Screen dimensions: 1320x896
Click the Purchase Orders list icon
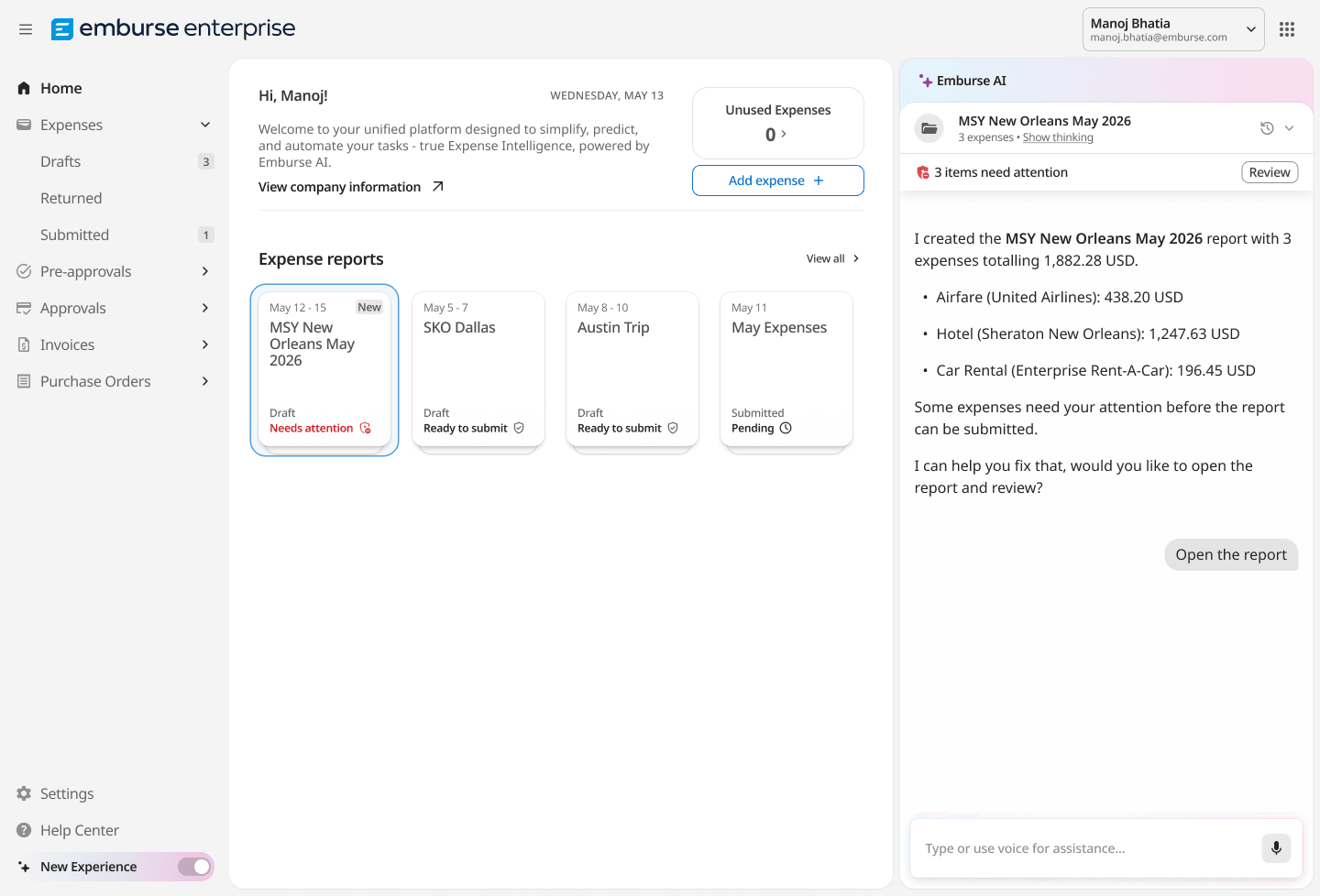(24, 381)
